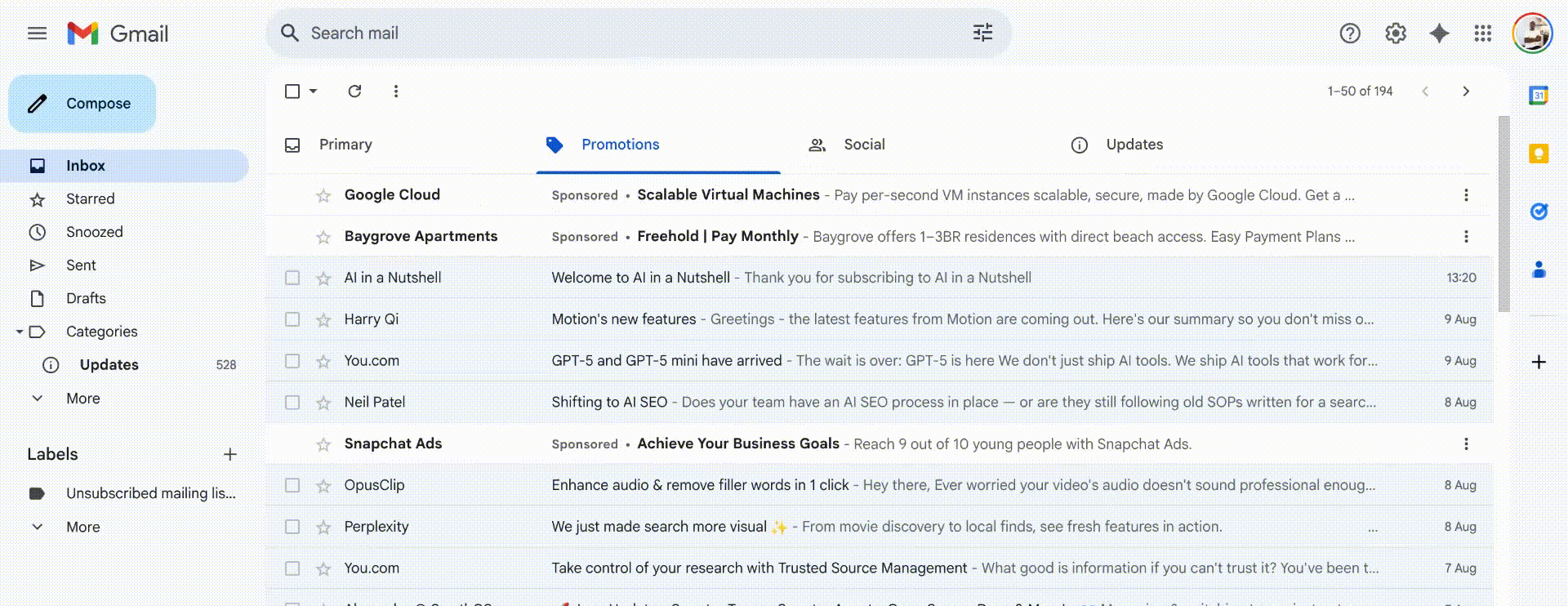1568x606 pixels.
Task: Open the Starred folder
Action: 124,199
